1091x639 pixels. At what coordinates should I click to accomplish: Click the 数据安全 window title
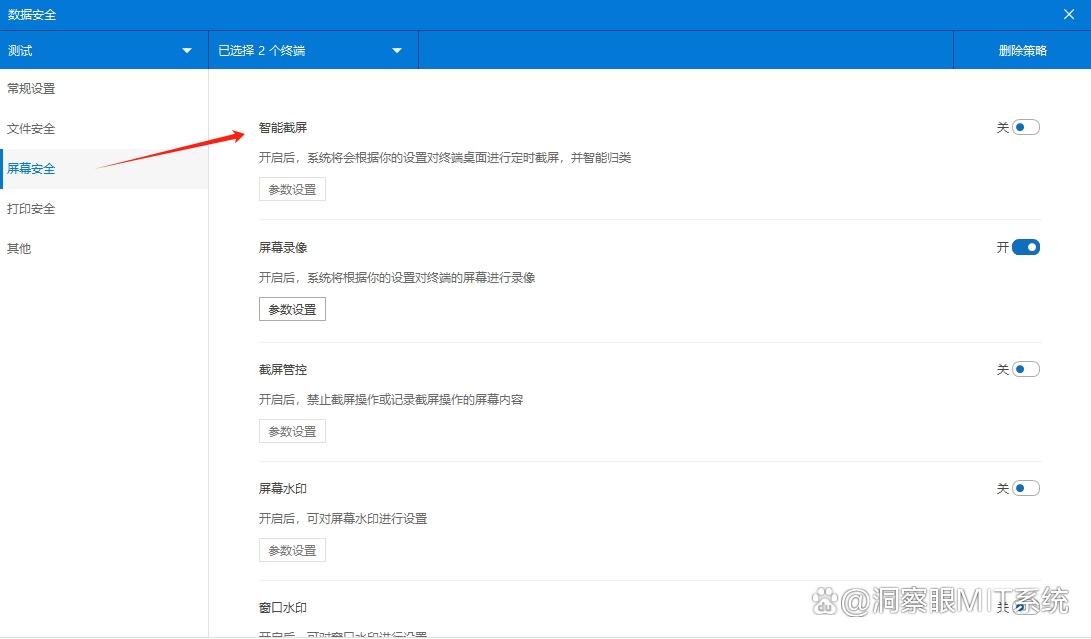(x=31, y=14)
